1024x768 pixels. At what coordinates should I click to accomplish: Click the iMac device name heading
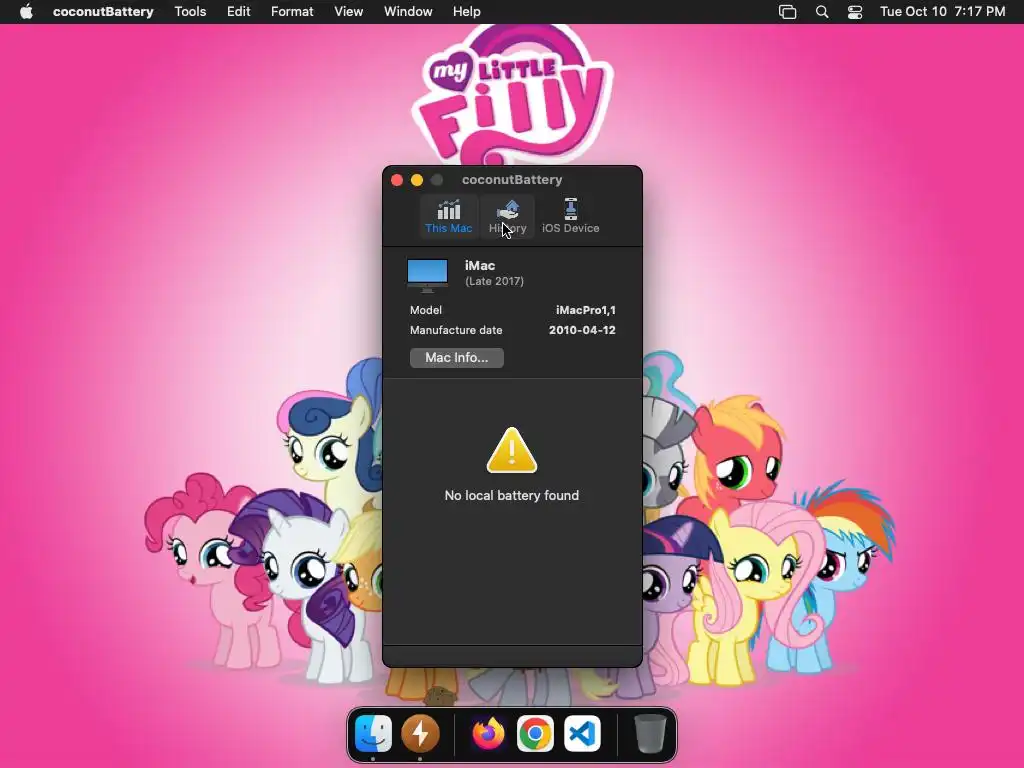tap(480, 265)
